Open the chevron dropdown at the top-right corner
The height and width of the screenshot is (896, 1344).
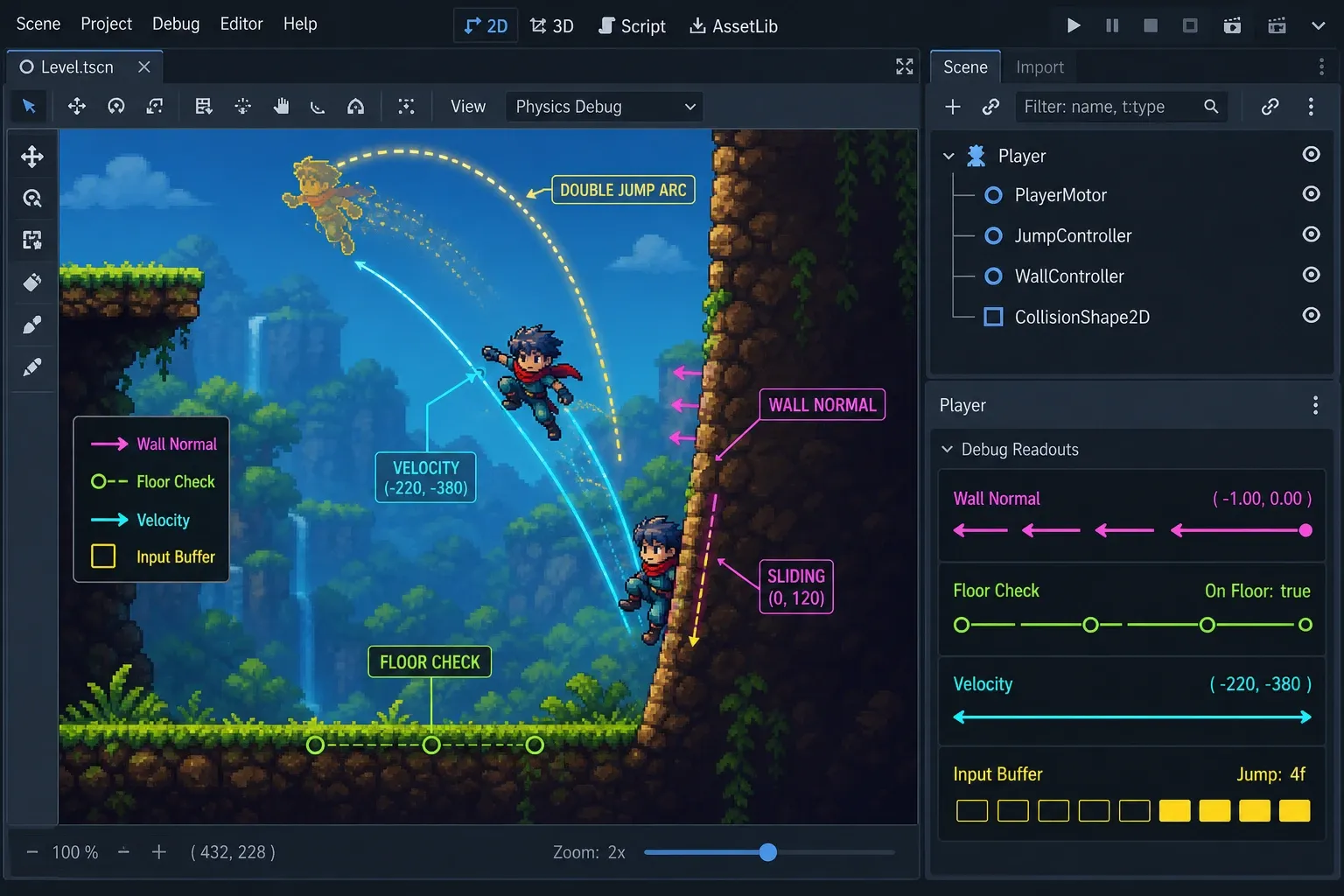(x=1318, y=25)
